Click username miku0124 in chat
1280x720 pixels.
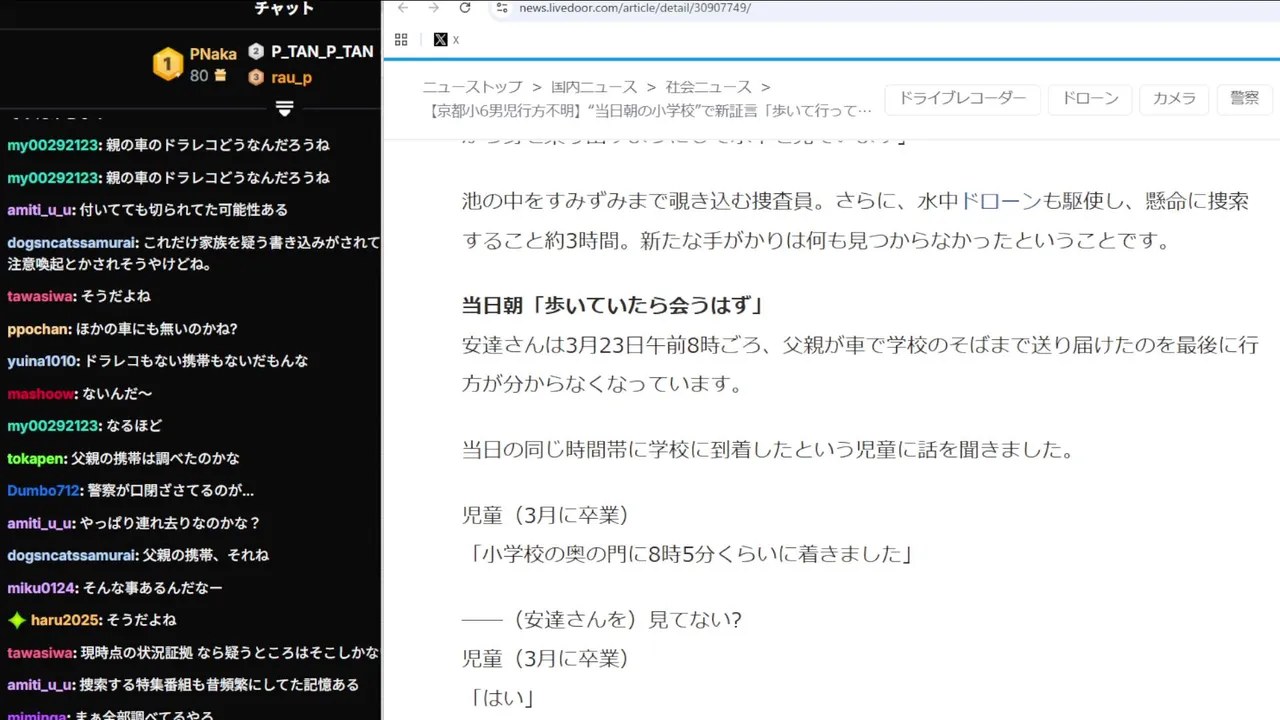[x=41, y=588]
